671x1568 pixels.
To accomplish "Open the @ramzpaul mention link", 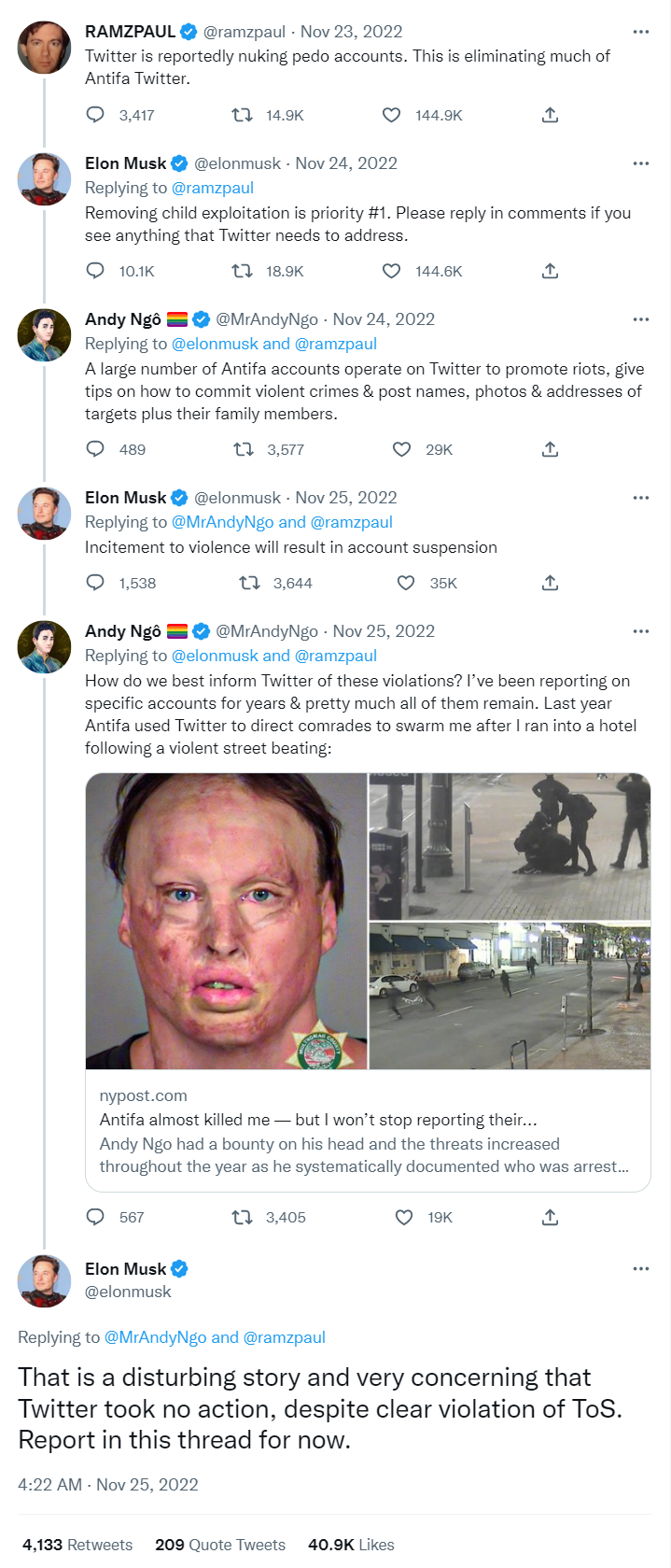I will pos(211,189).
